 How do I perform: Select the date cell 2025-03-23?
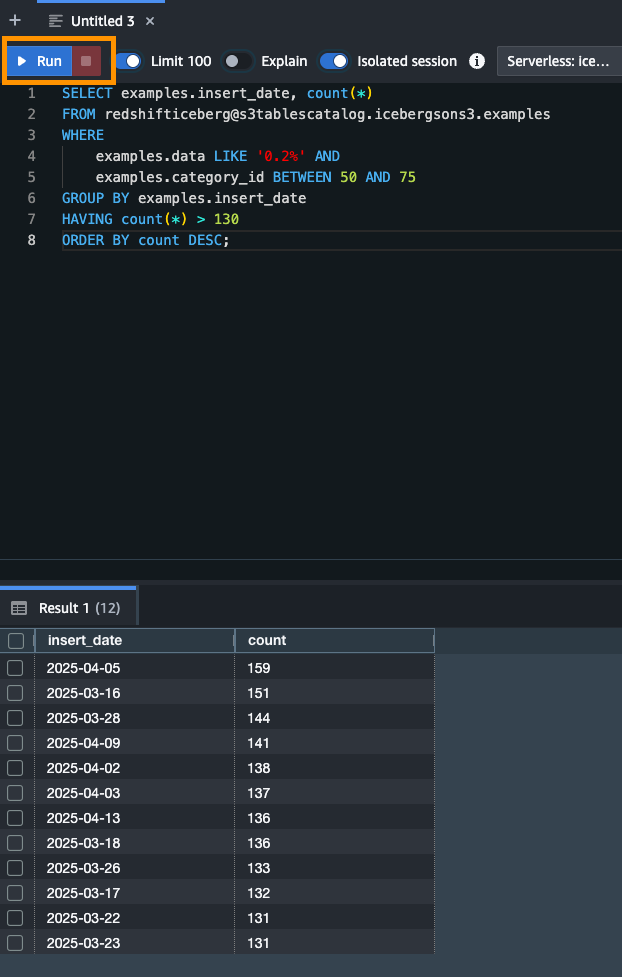(x=135, y=942)
